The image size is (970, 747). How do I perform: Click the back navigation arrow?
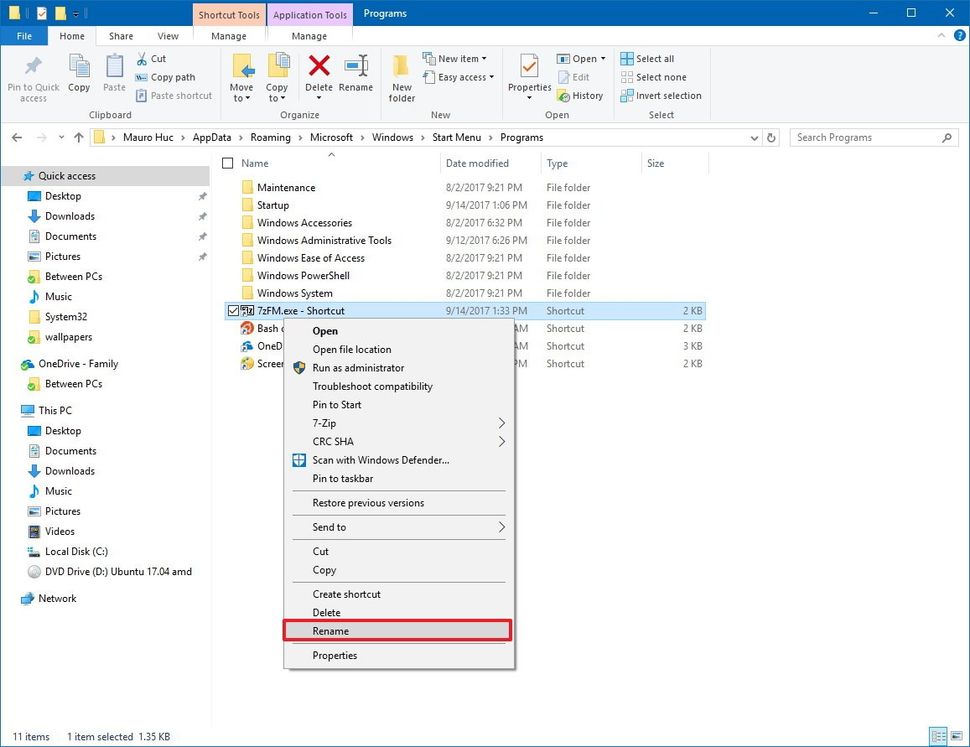pyautogui.click(x=16, y=137)
